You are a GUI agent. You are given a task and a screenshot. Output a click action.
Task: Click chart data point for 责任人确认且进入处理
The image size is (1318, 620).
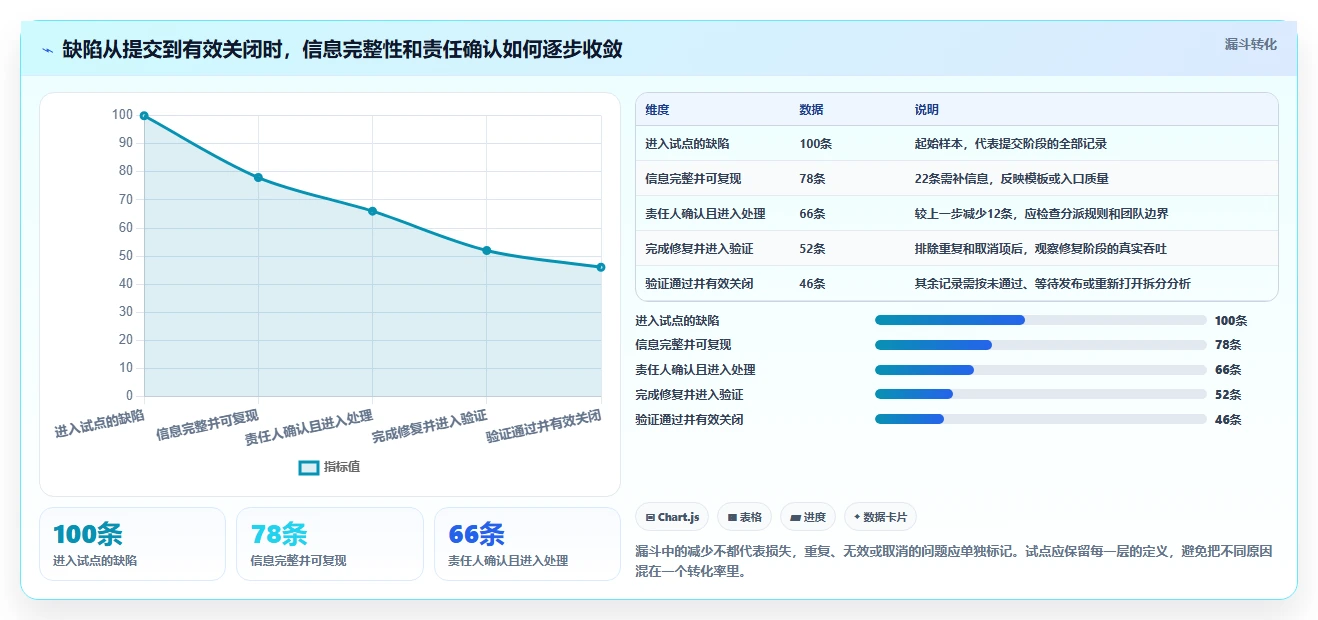pyautogui.click(x=372, y=211)
